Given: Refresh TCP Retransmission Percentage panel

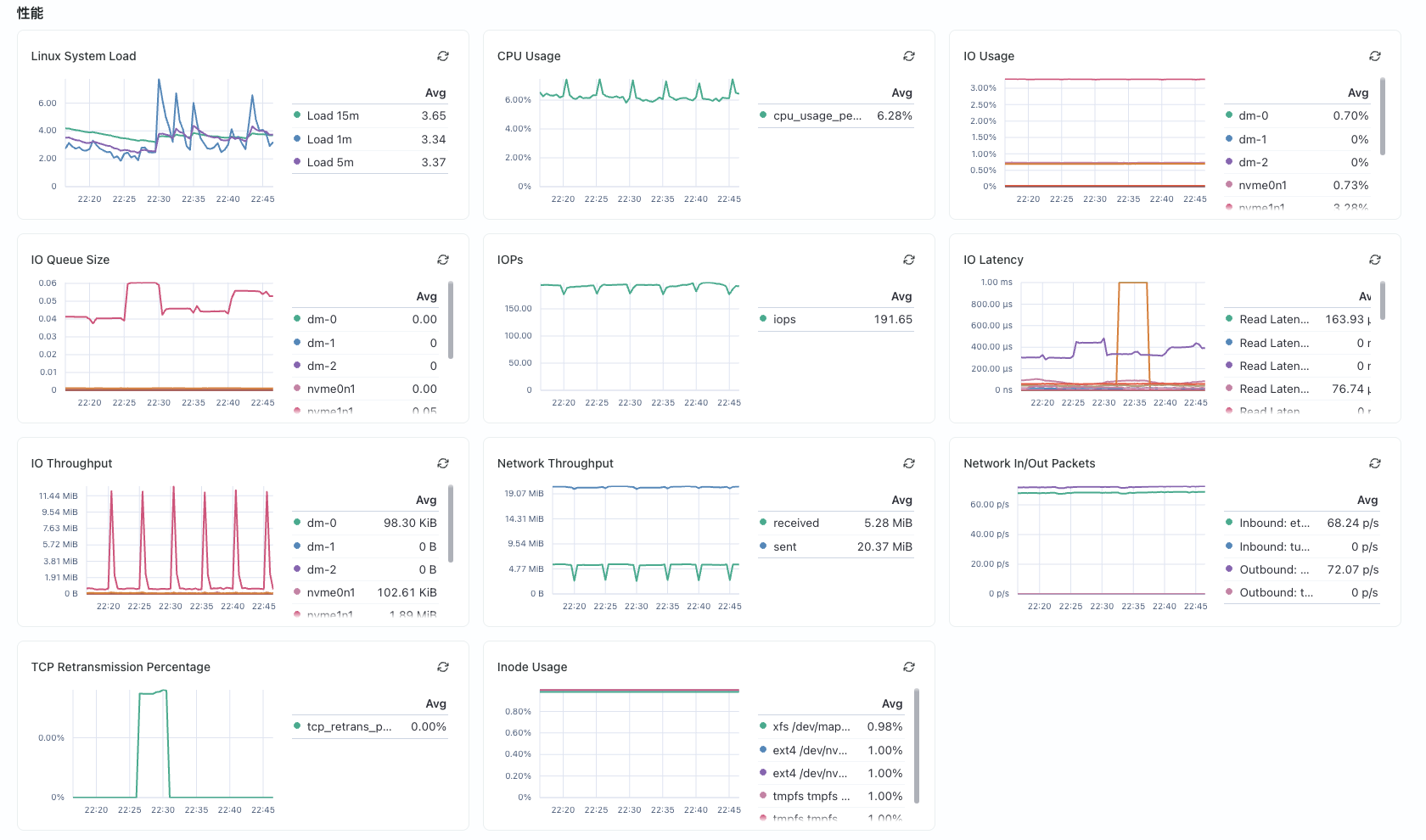Looking at the screenshot, I should pyautogui.click(x=443, y=667).
